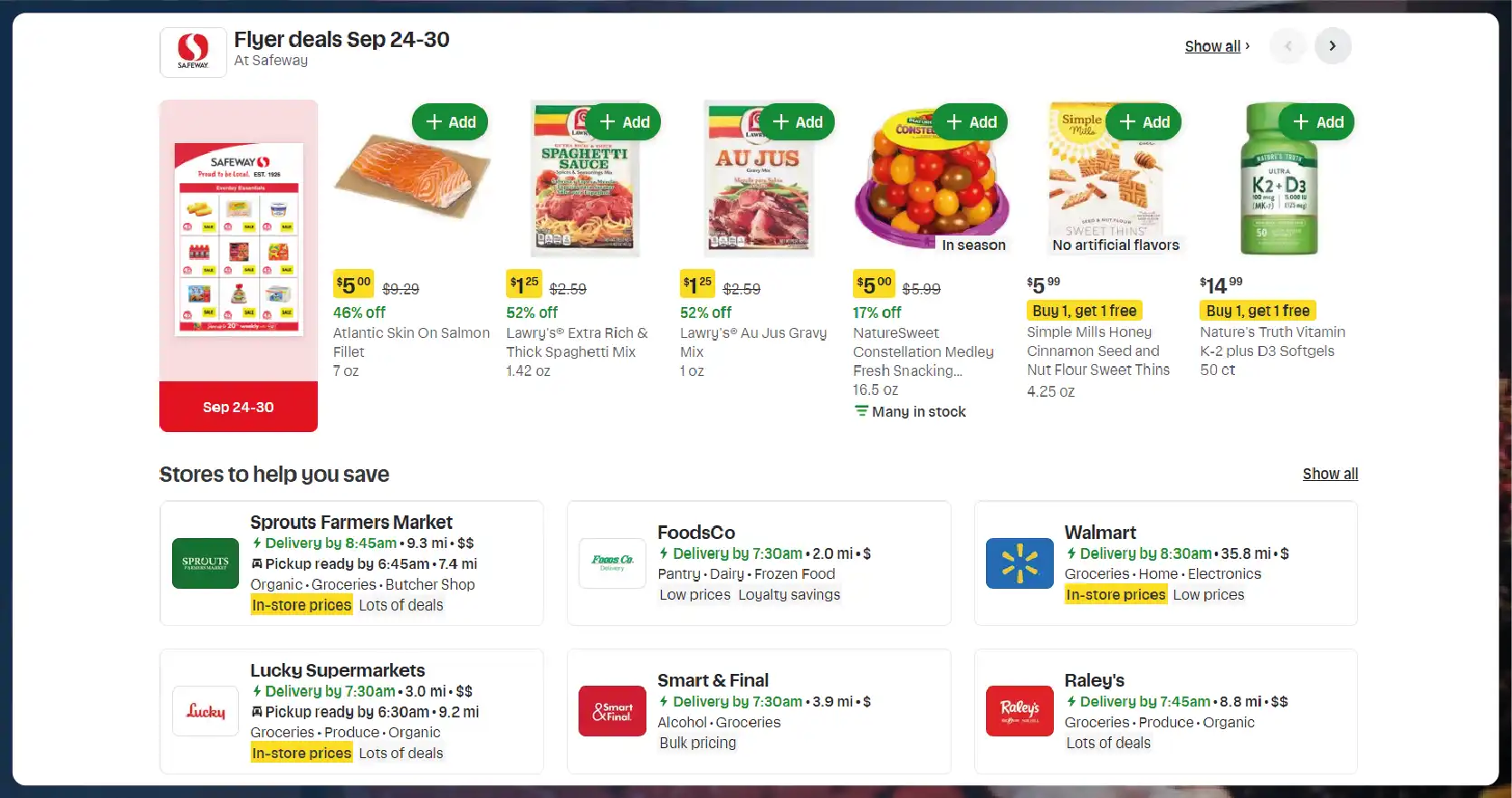Open the Lucky Supermarkets logo
The image size is (1512, 798).
[x=206, y=711]
